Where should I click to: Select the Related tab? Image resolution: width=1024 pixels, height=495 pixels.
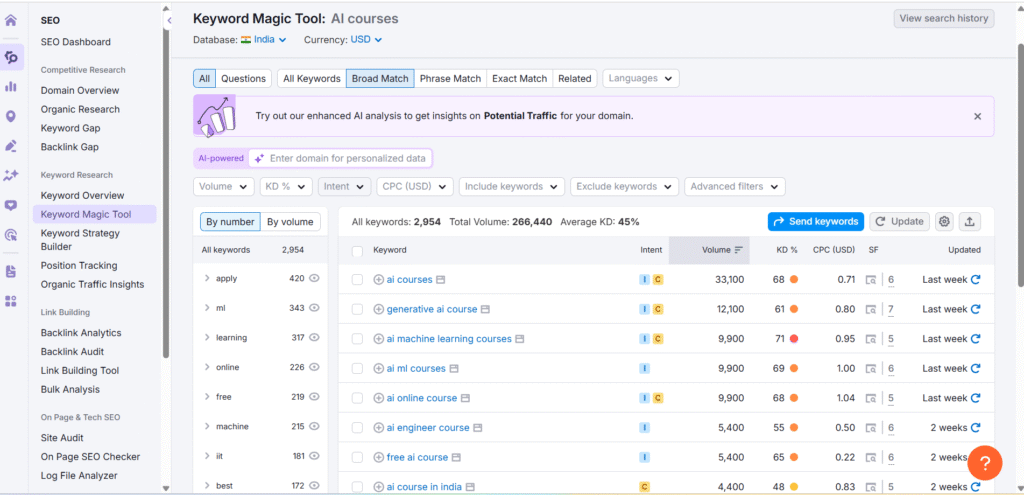tap(575, 78)
